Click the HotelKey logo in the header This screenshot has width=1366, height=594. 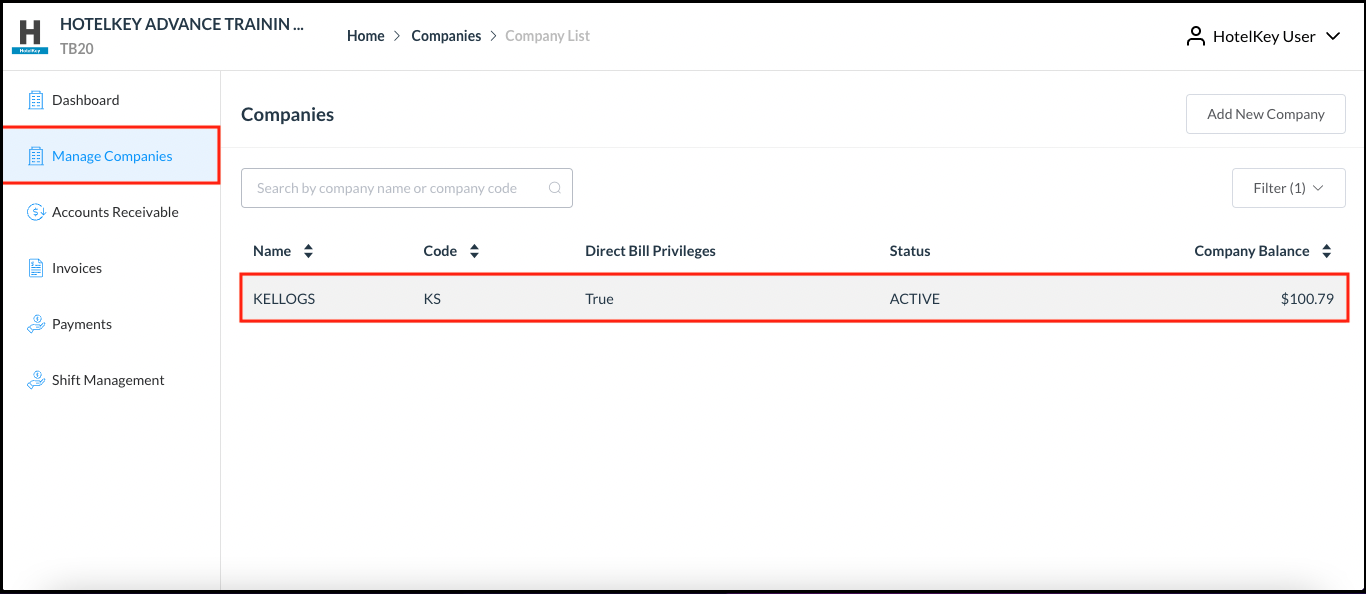click(29, 34)
